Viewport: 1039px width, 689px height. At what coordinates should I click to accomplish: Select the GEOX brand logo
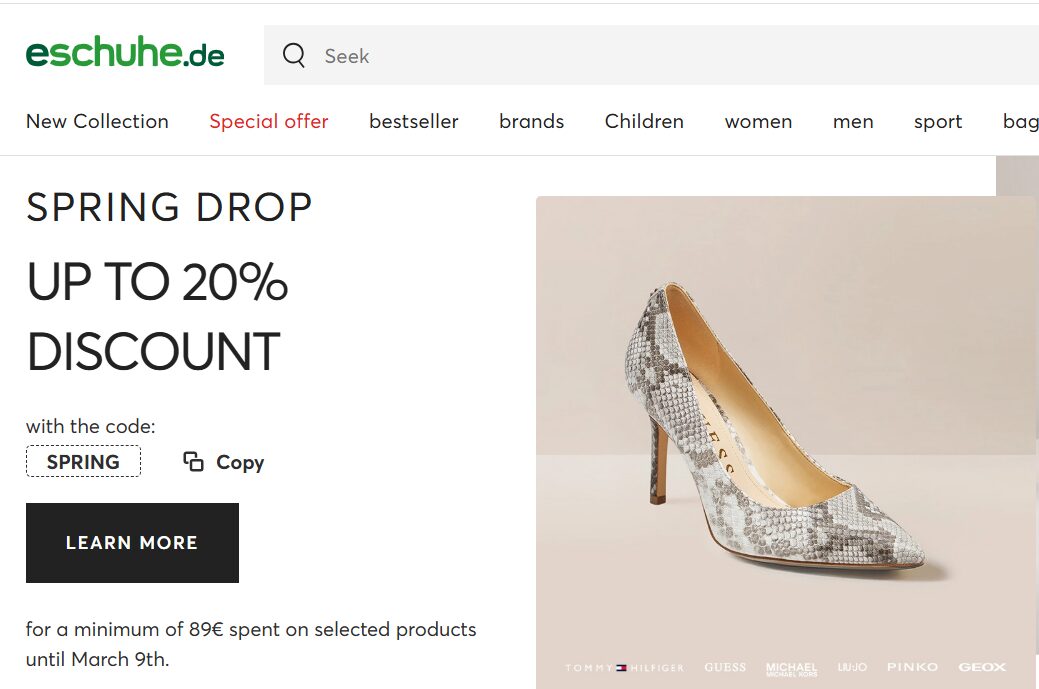click(x=982, y=667)
